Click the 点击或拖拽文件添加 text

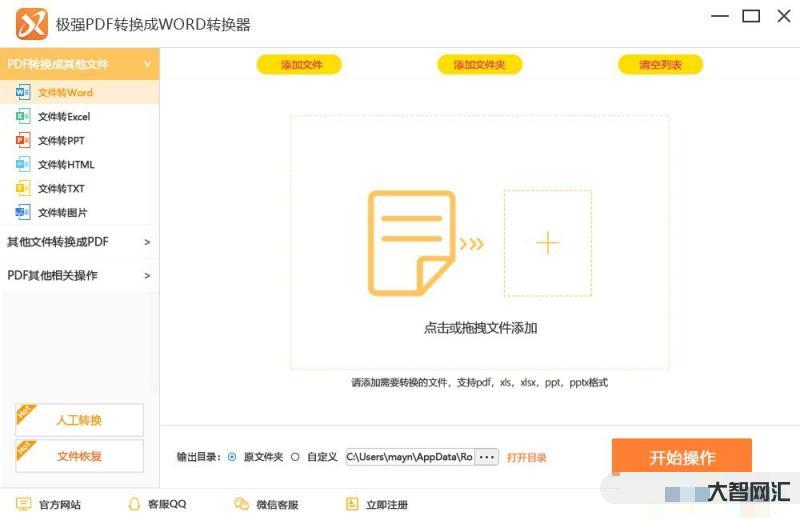[481, 328]
